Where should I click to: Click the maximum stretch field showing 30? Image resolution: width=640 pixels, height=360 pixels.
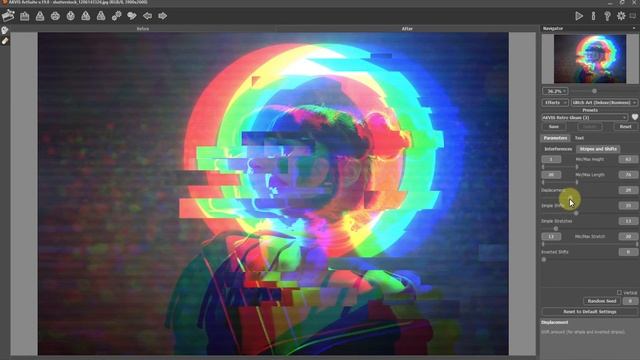click(628, 236)
